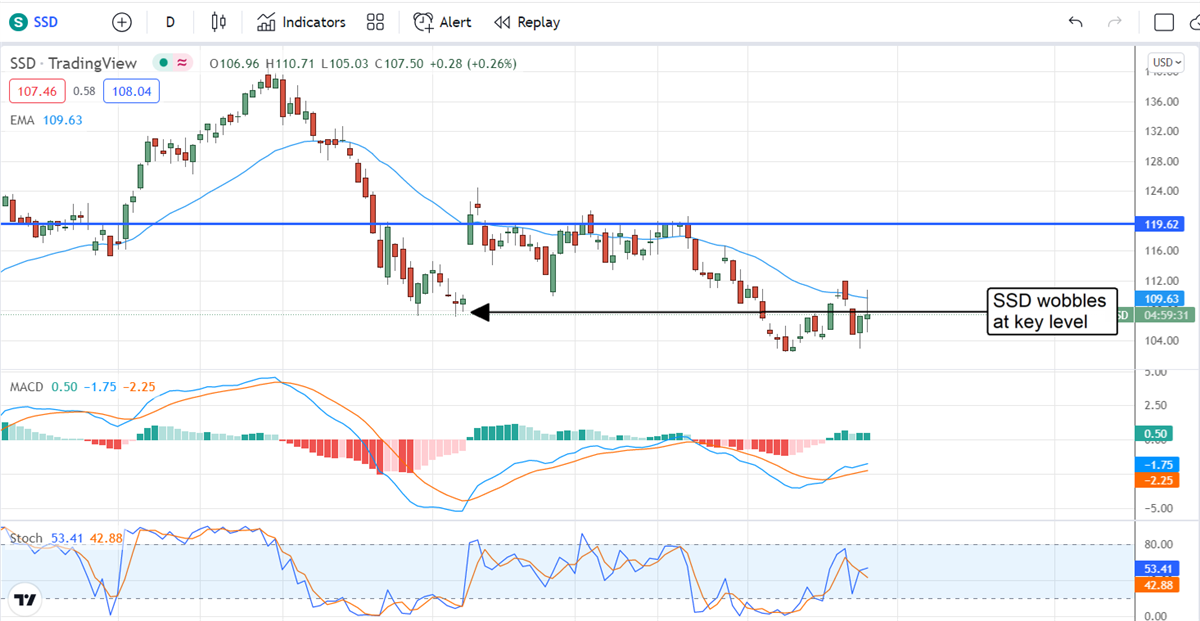The height and width of the screenshot is (621, 1200).
Task: Change the D daily interval
Action: [x=170, y=22]
